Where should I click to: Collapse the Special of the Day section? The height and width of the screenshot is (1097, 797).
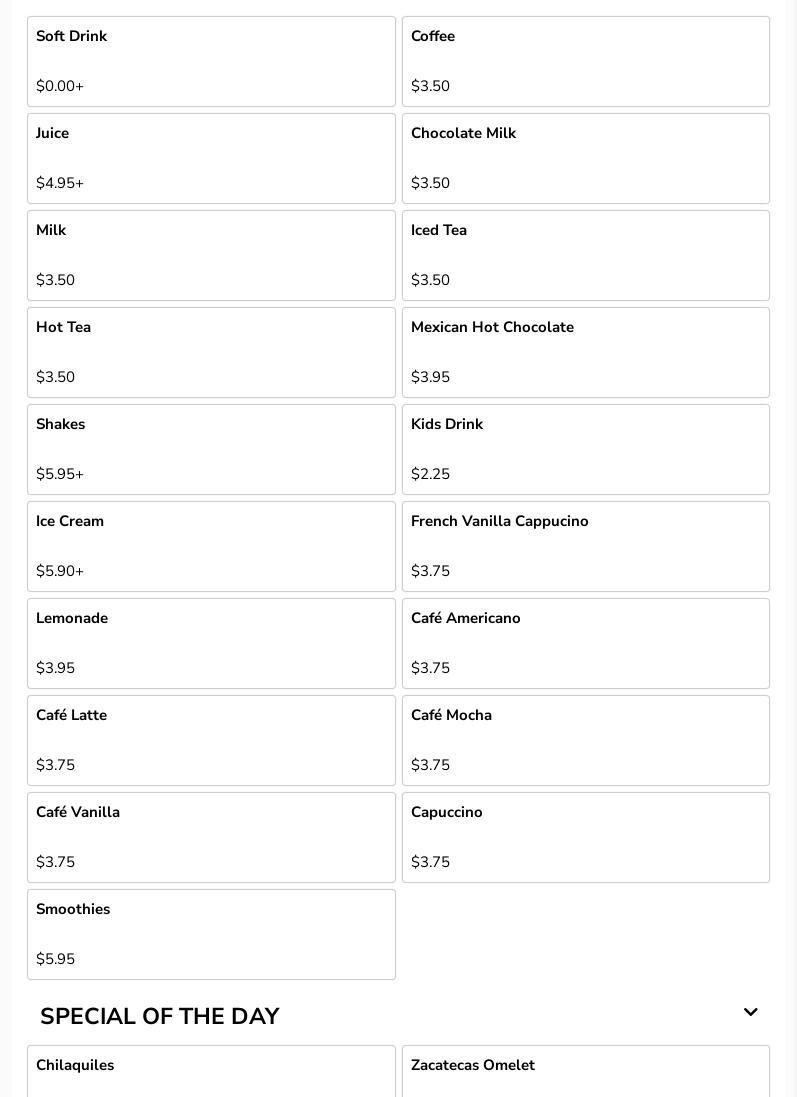[750, 1013]
